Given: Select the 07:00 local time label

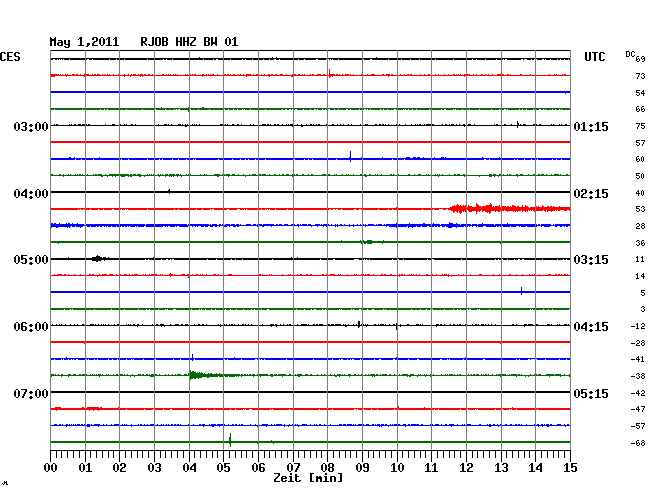Looking at the screenshot, I should point(31,393).
